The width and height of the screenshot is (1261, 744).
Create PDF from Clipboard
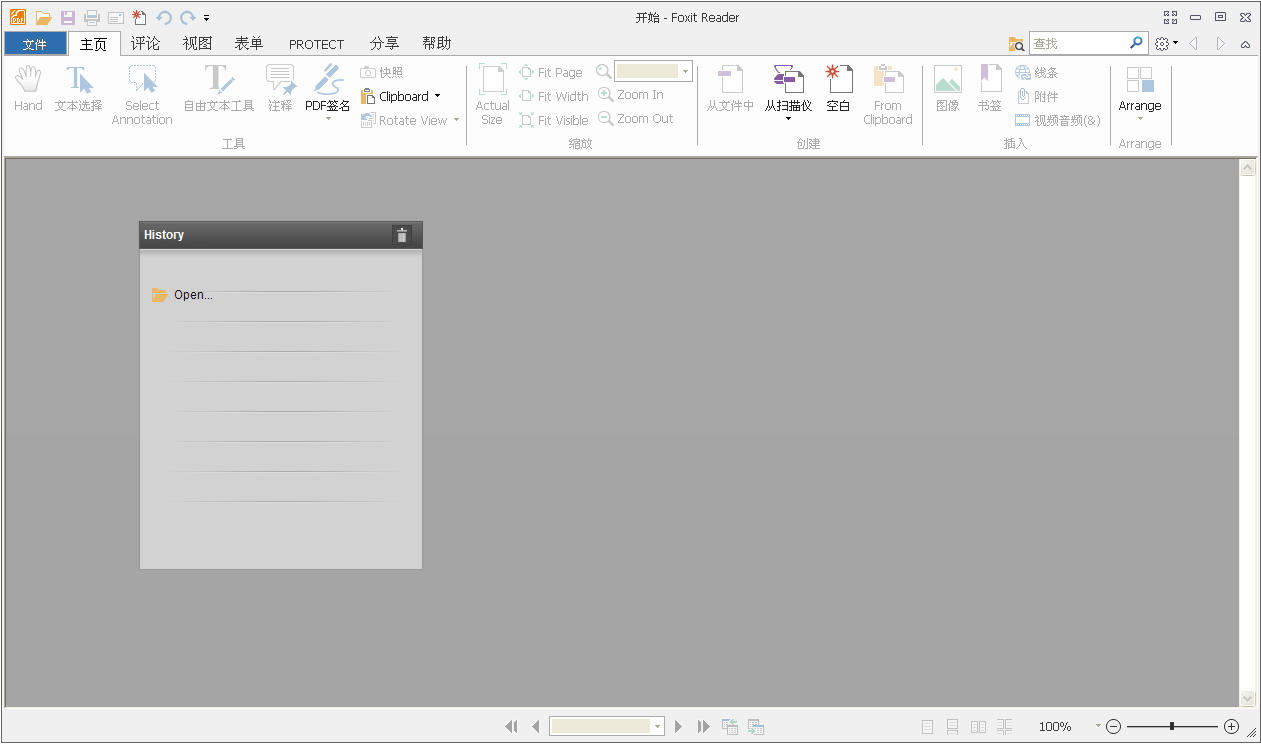pos(888,93)
